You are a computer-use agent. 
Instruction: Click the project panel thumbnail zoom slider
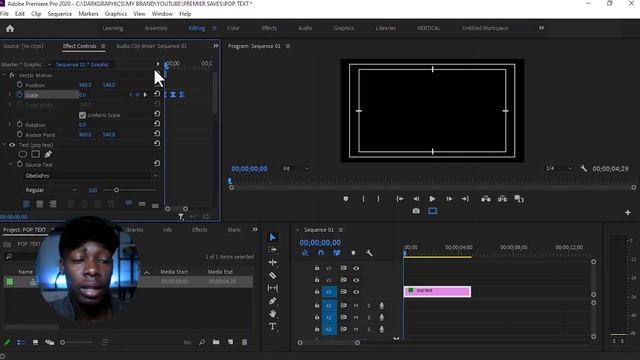coord(62,342)
